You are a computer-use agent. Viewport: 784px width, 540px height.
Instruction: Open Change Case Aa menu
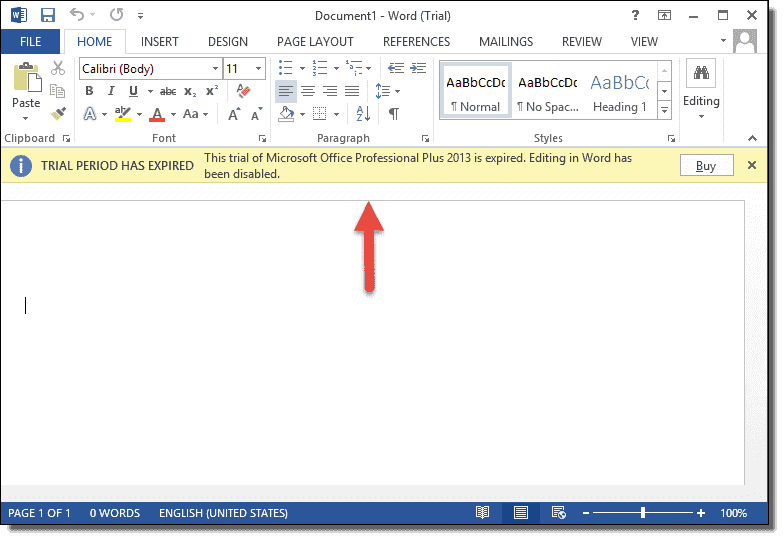point(194,114)
